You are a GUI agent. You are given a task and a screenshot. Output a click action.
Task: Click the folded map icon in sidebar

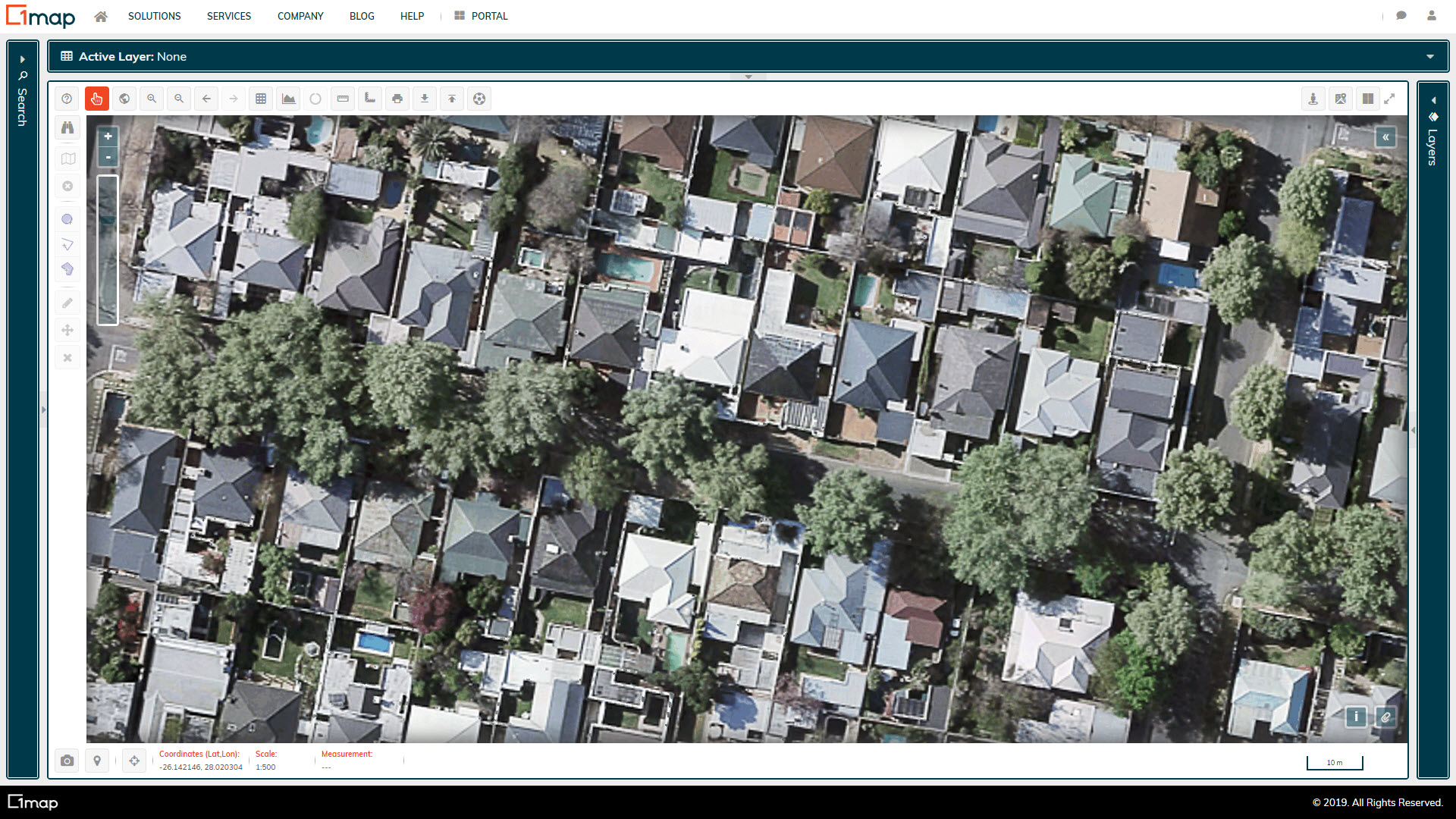tap(67, 158)
